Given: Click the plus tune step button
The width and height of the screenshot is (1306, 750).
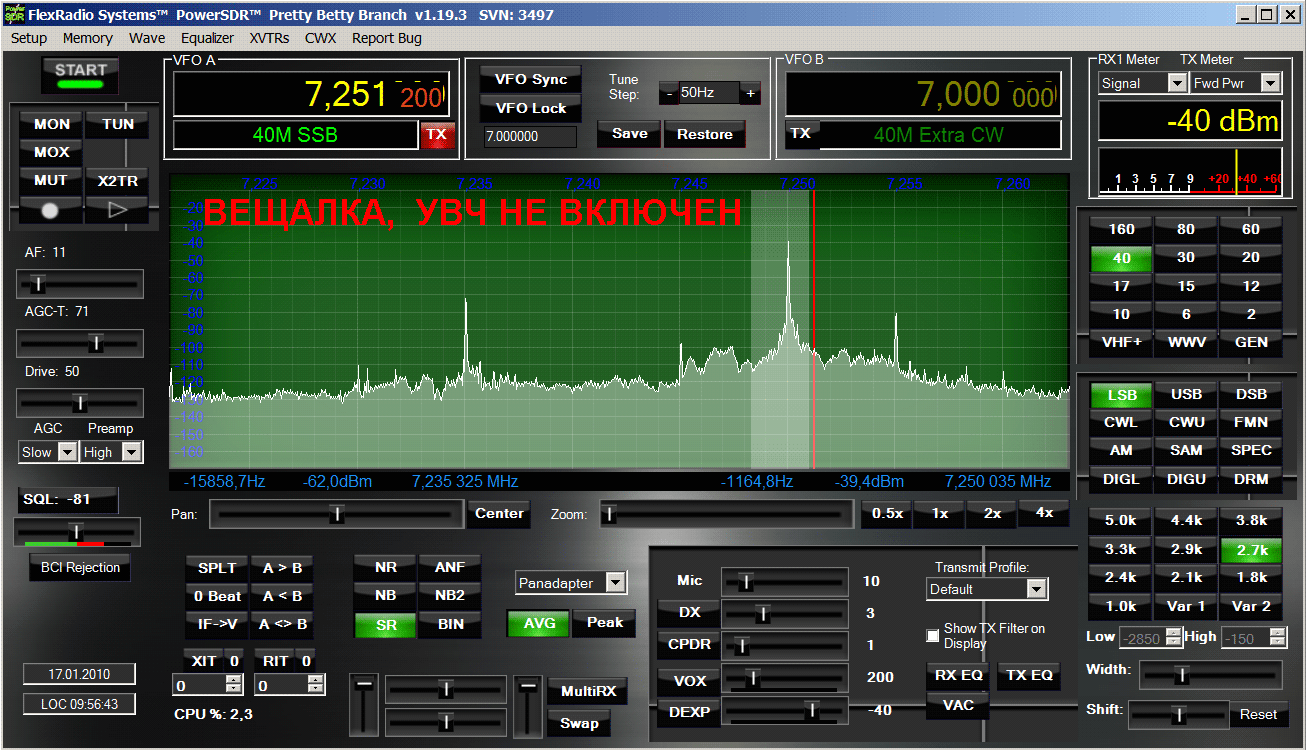Looking at the screenshot, I should click(x=750, y=93).
